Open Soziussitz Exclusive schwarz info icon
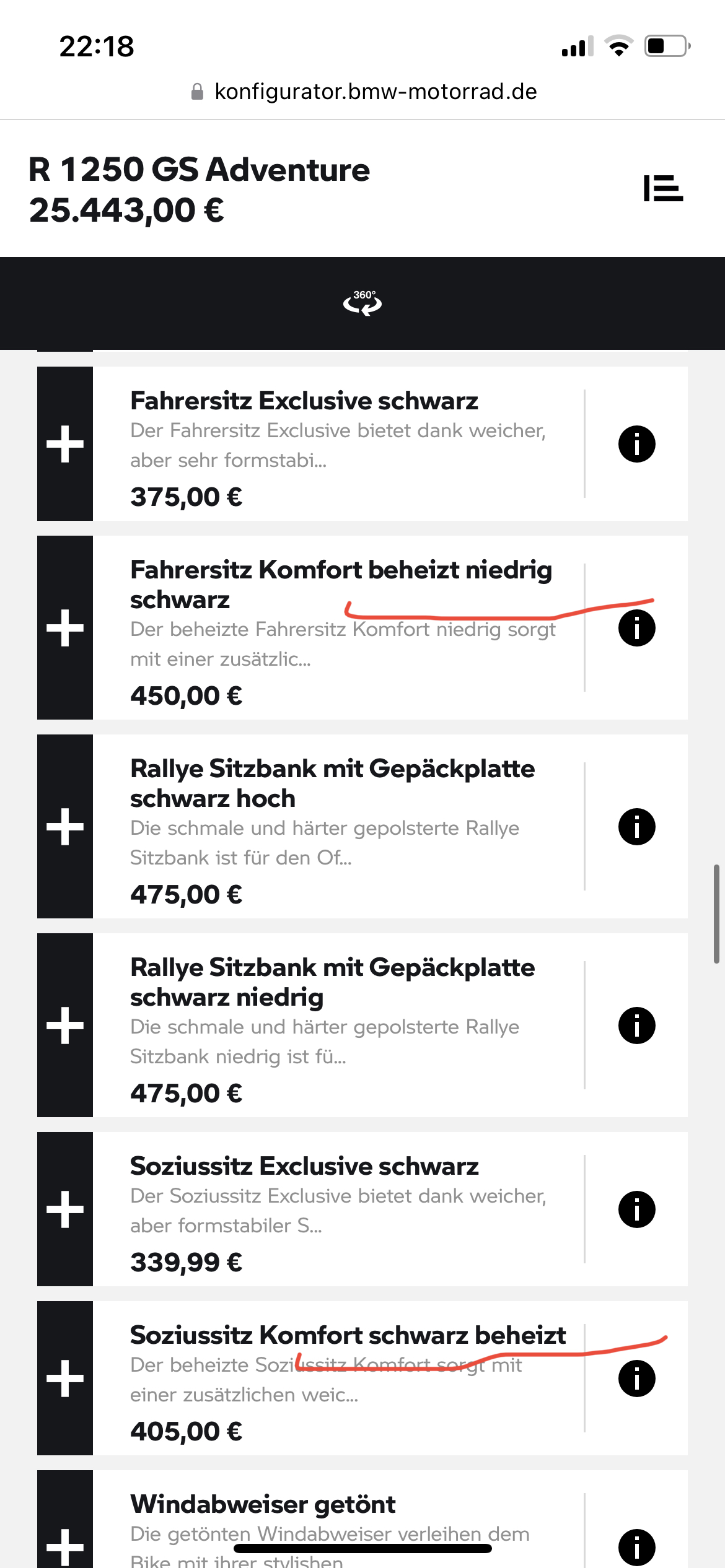This screenshot has width=725, height=1568. (x=636, y=1209)
